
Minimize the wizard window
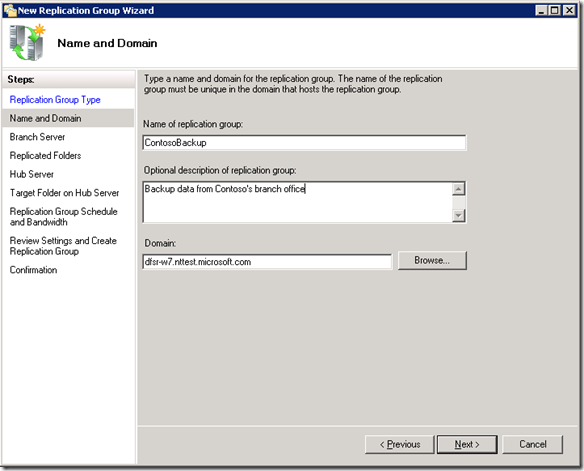click(541, 10)
